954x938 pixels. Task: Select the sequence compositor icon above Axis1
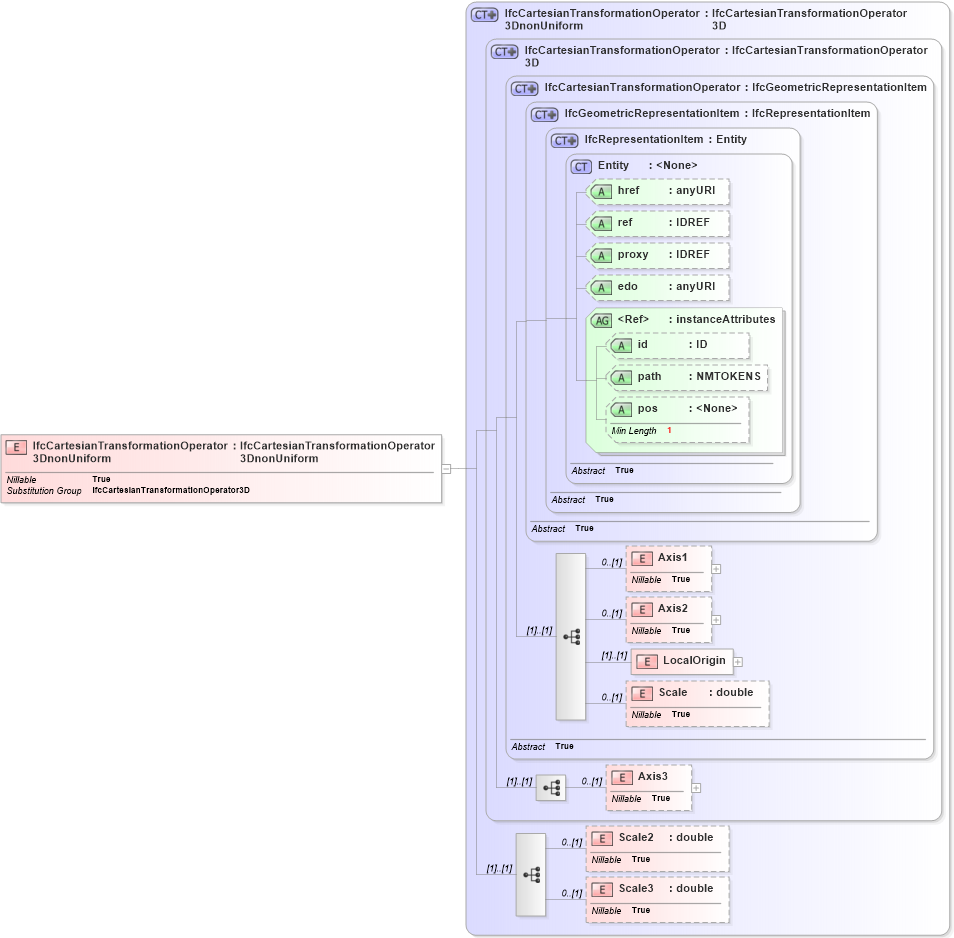tap(570, 635)
